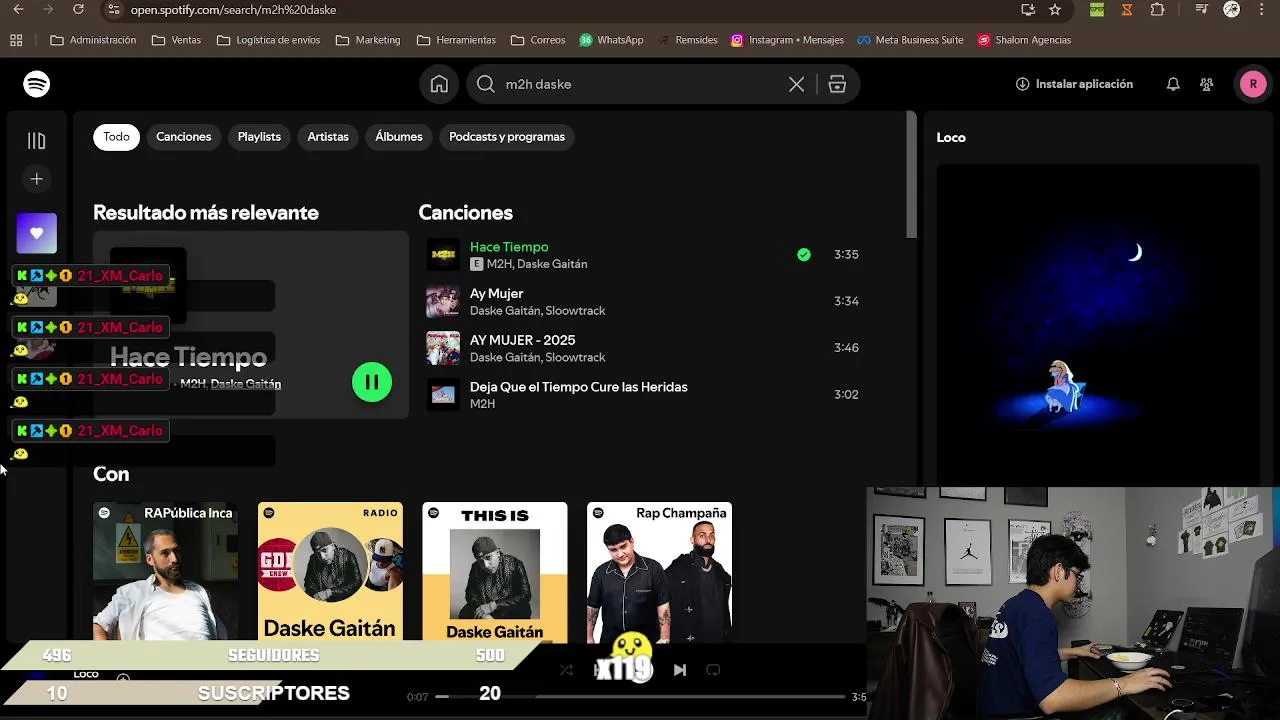Viewport: 1280px width, 720px height.
Task: Open the notifications bell
Action: pos(1173,84)
